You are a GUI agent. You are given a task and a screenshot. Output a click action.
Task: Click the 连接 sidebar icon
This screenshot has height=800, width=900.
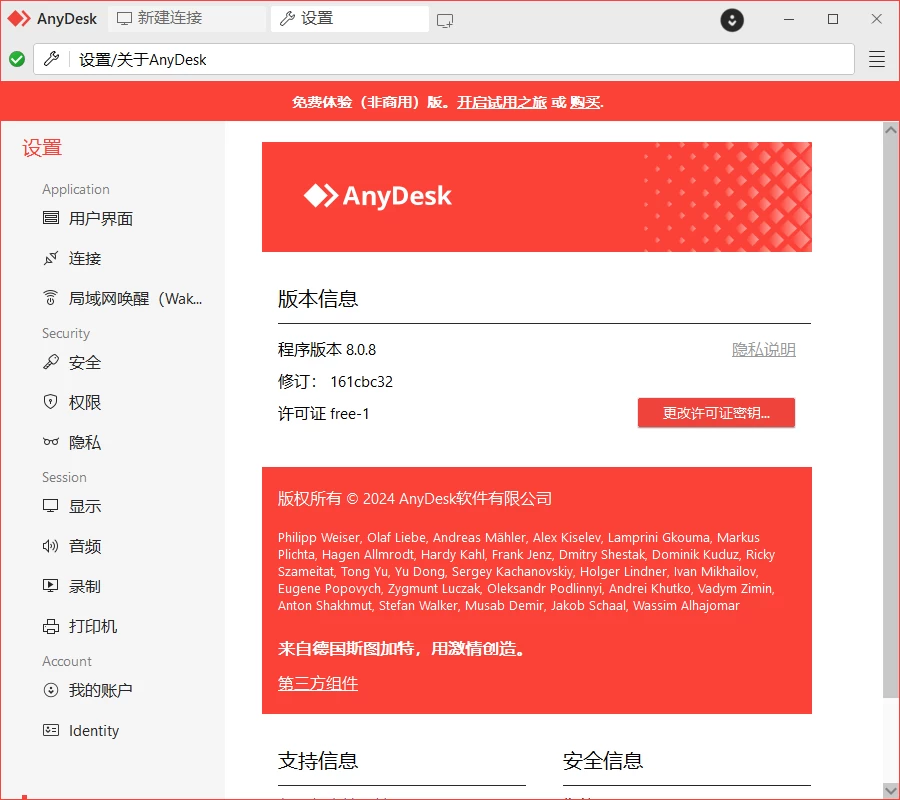(x=51, y=258)
